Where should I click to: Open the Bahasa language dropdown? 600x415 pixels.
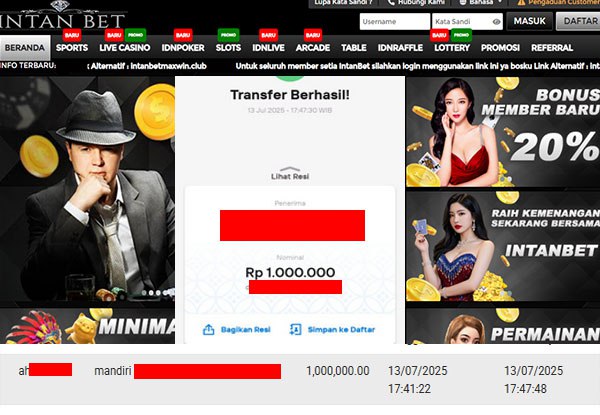coord(481,2)
